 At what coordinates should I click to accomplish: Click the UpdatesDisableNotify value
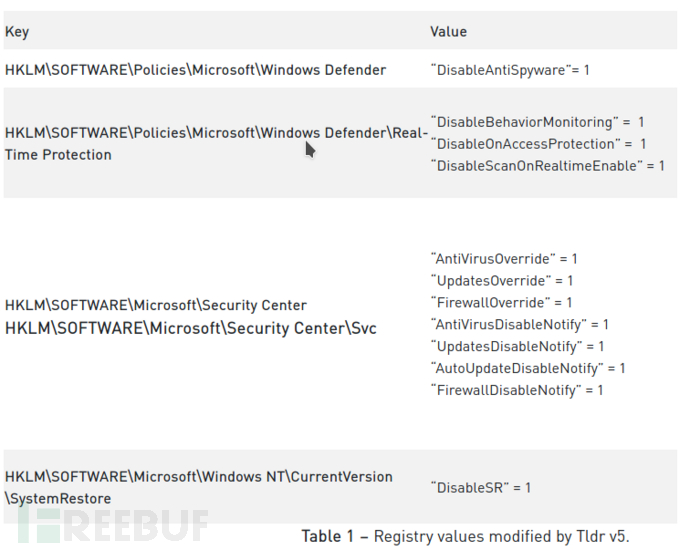[x=517, y=347]
